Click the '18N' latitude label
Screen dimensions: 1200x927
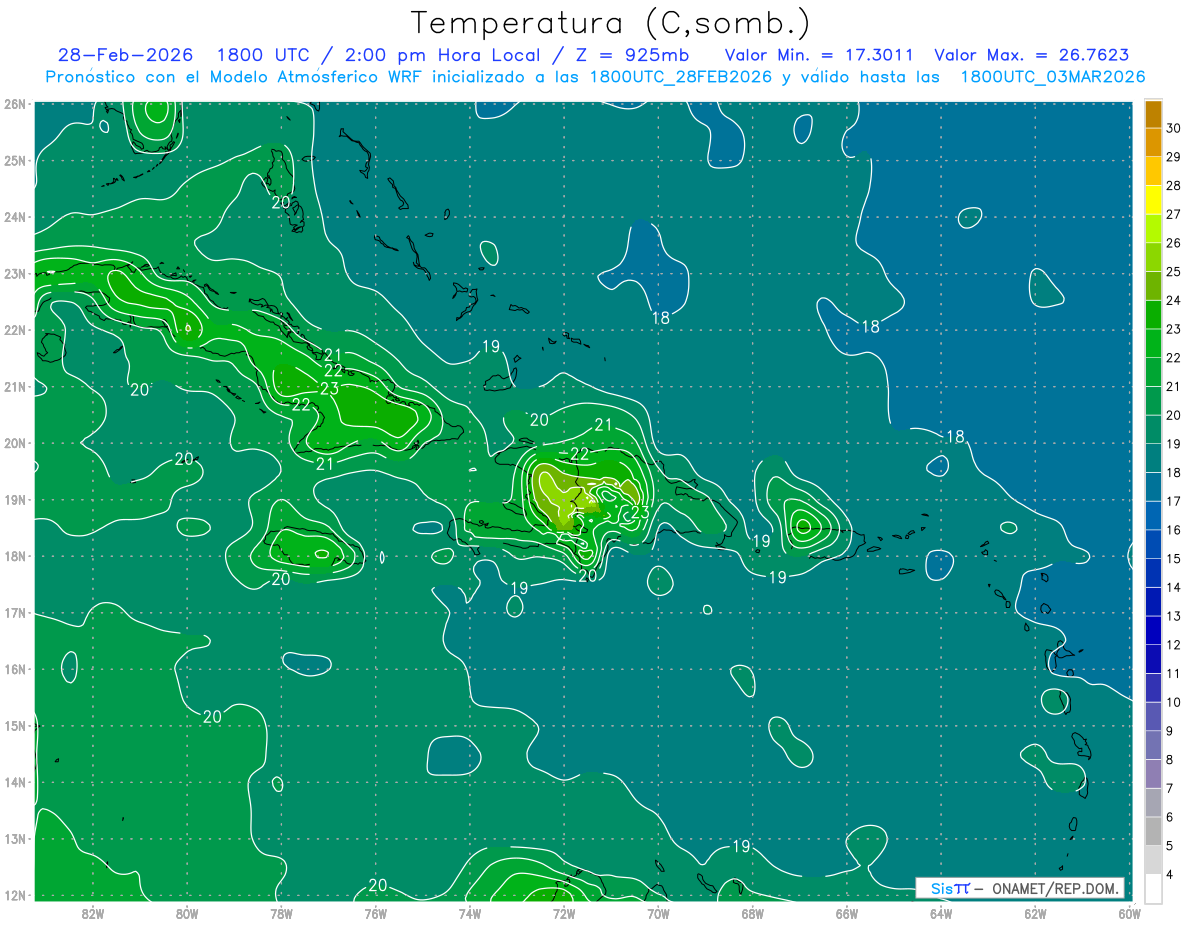(x=15, y=556)
